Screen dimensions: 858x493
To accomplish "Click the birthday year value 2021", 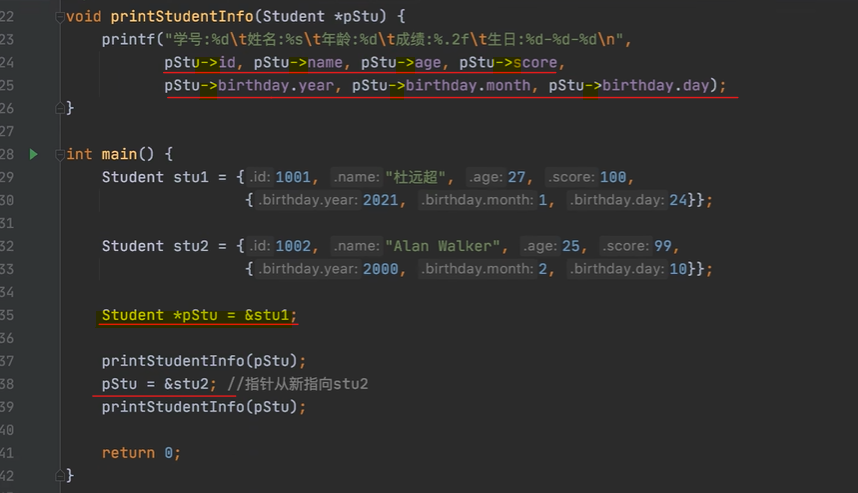I will coord(380,200).
